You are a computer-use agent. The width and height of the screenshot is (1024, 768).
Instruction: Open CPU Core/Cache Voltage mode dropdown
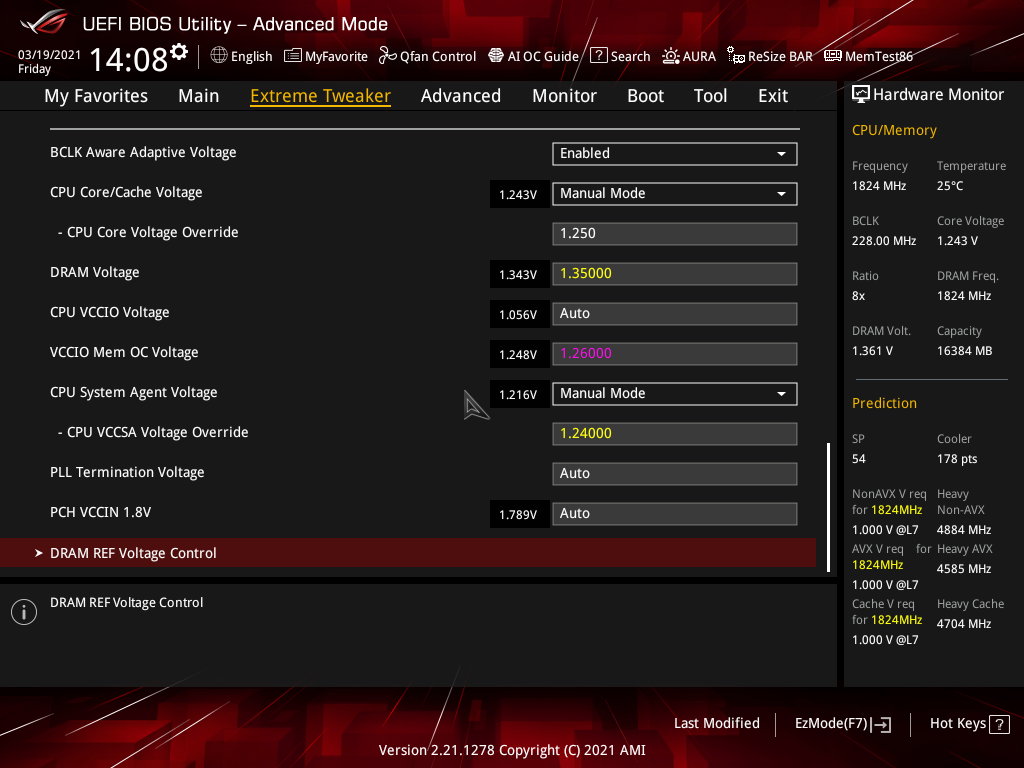675,193
